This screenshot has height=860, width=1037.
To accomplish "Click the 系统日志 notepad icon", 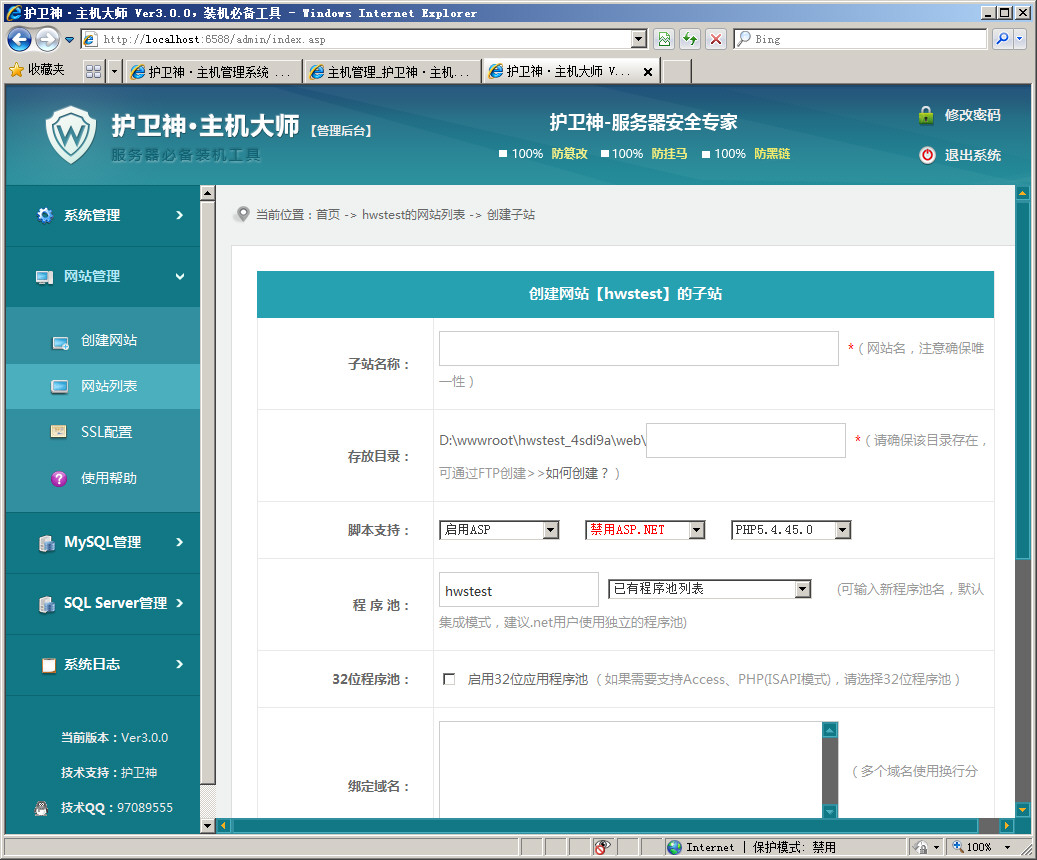I will click(48, 665).
